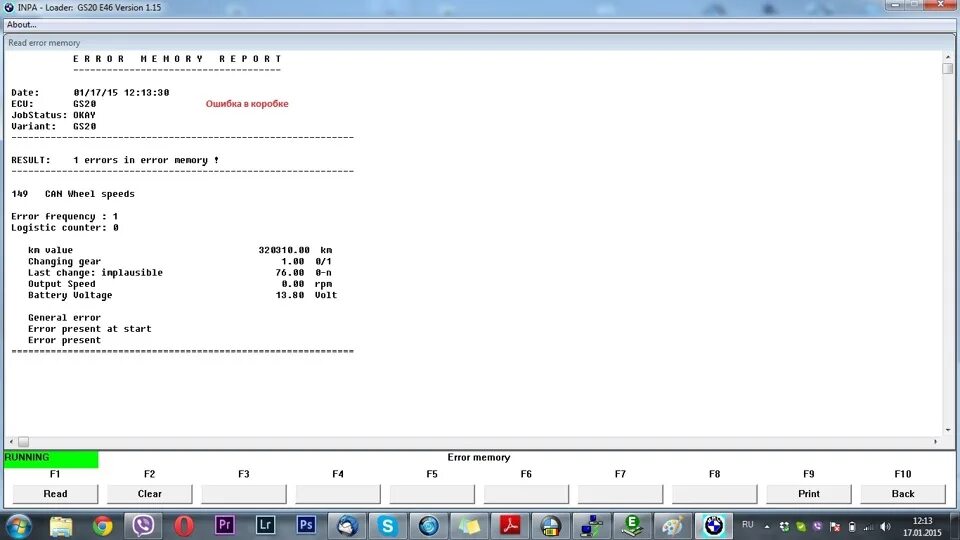Click the volume speaker tray icon
960x540 pixels.
[x=885, y=527]
